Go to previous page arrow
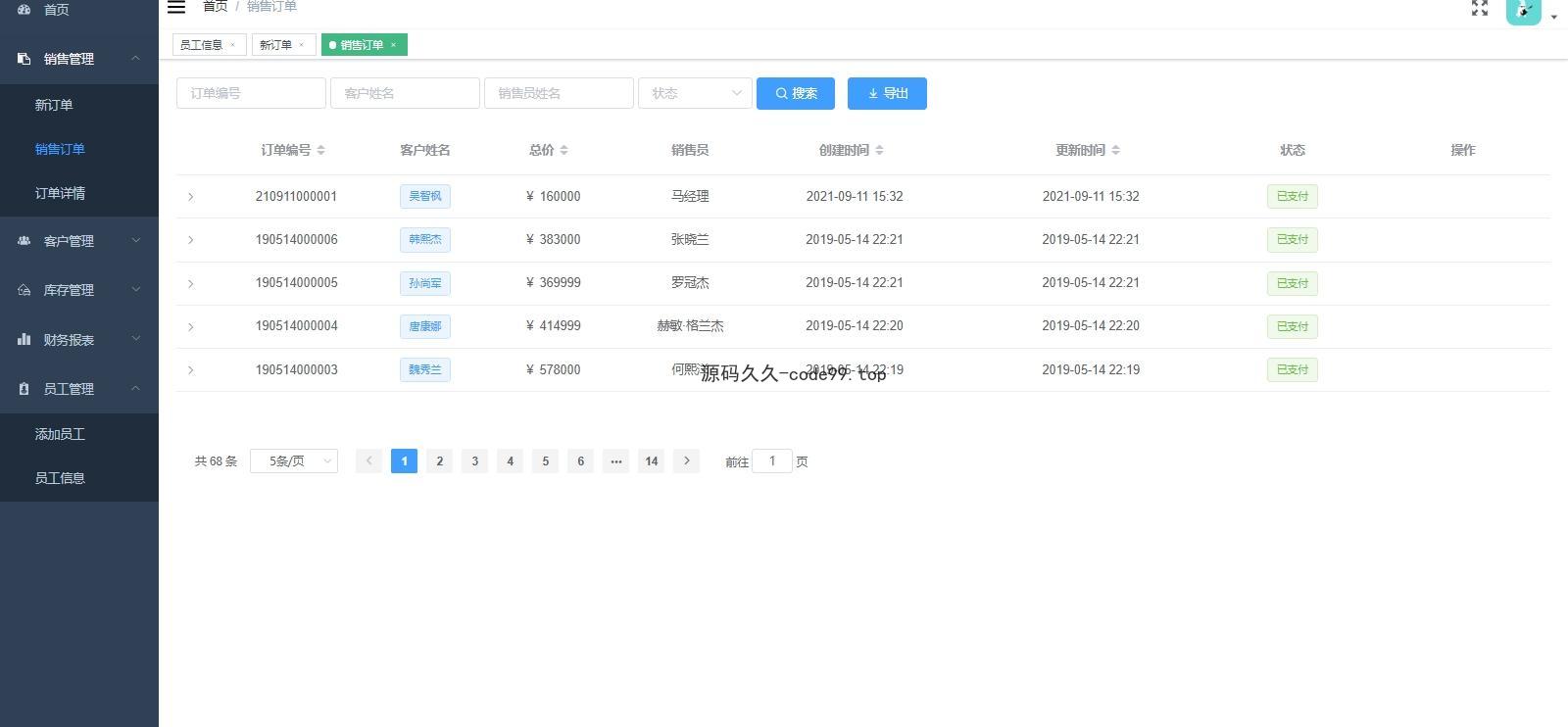1568x727 pixels. click(x=368, y=460)
